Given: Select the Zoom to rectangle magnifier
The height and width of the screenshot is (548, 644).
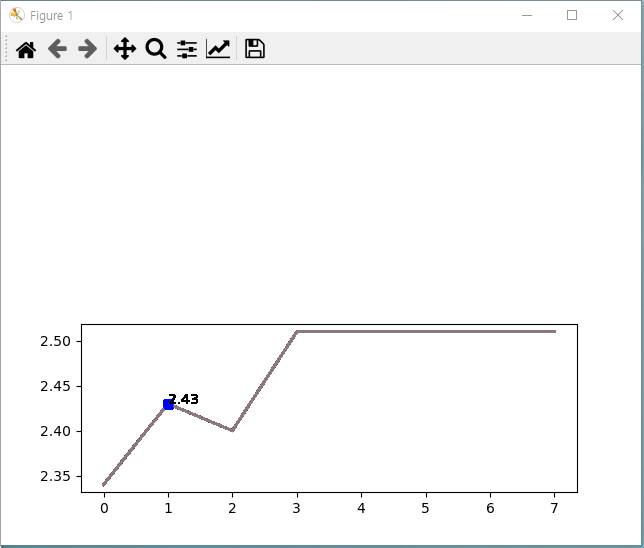Looking at the screenshot, I should click(156, 49).
